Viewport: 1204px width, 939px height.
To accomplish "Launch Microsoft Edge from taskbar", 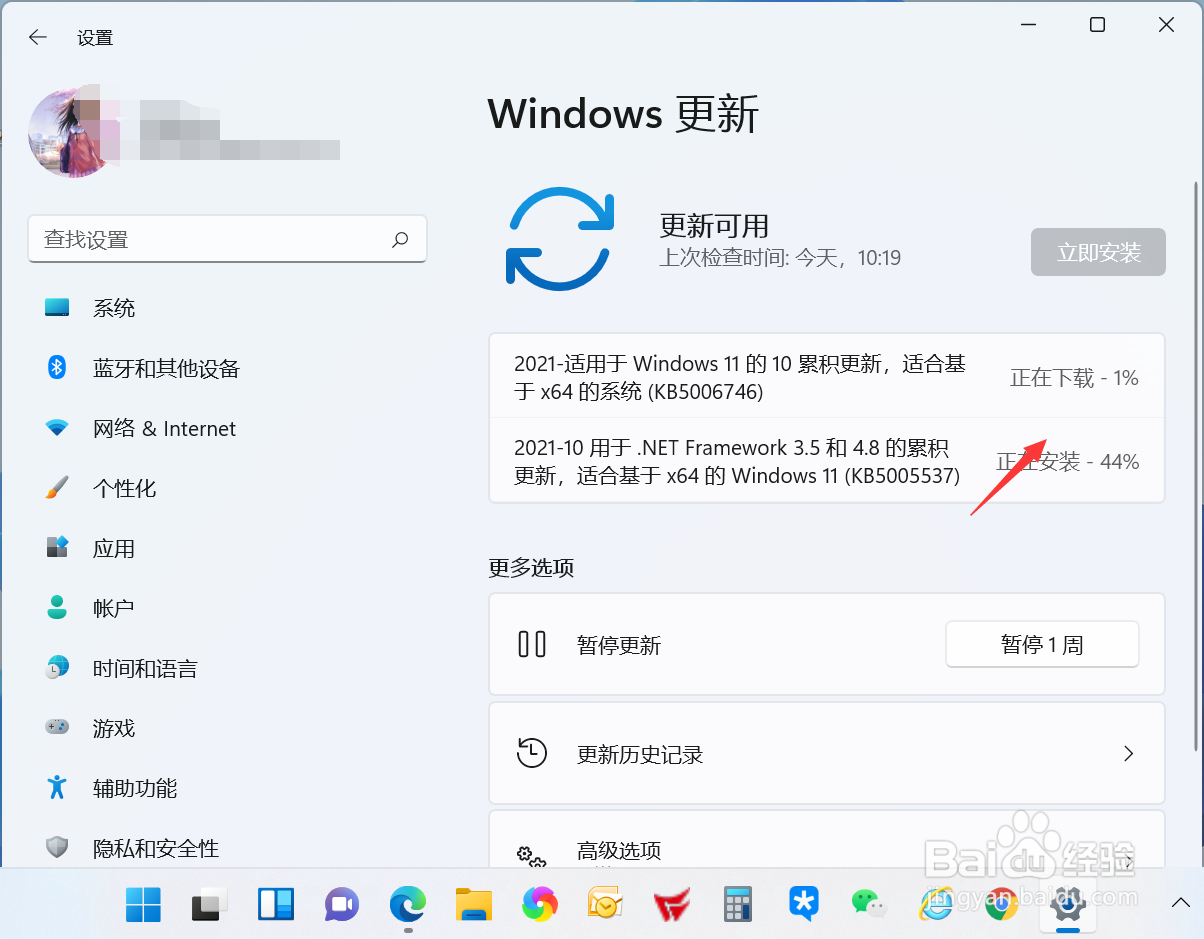I will (407, 904).
